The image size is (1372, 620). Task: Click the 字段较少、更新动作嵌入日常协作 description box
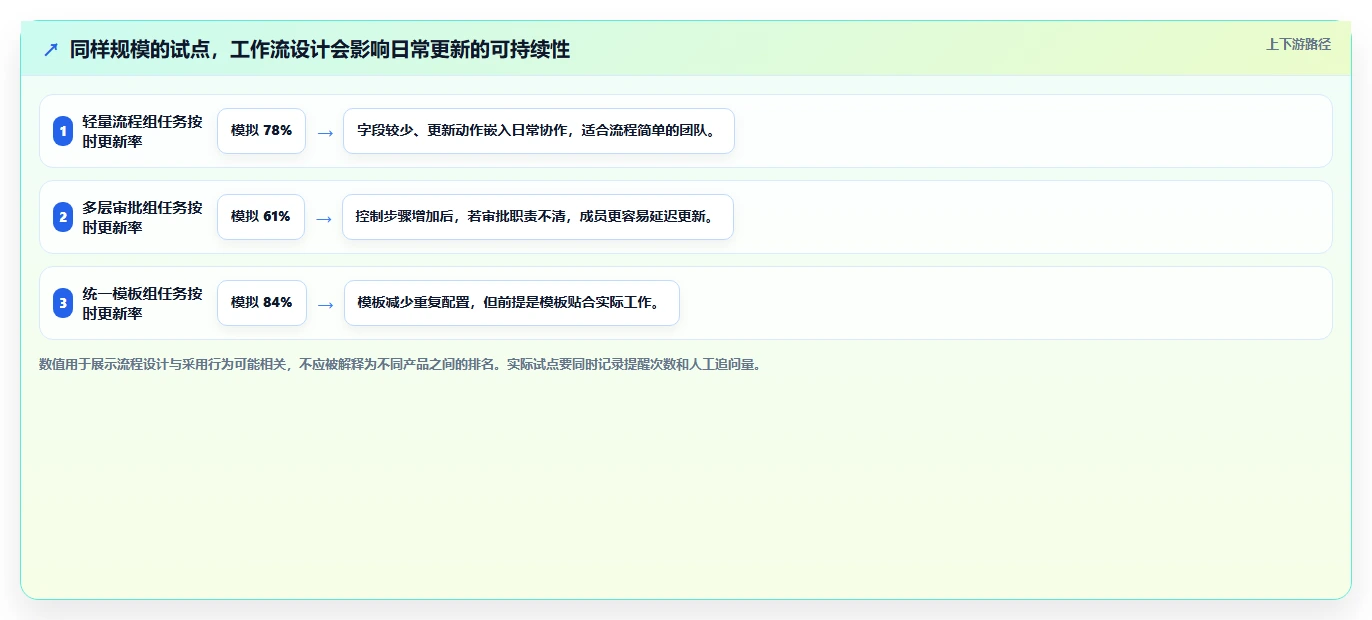[539, 131]
